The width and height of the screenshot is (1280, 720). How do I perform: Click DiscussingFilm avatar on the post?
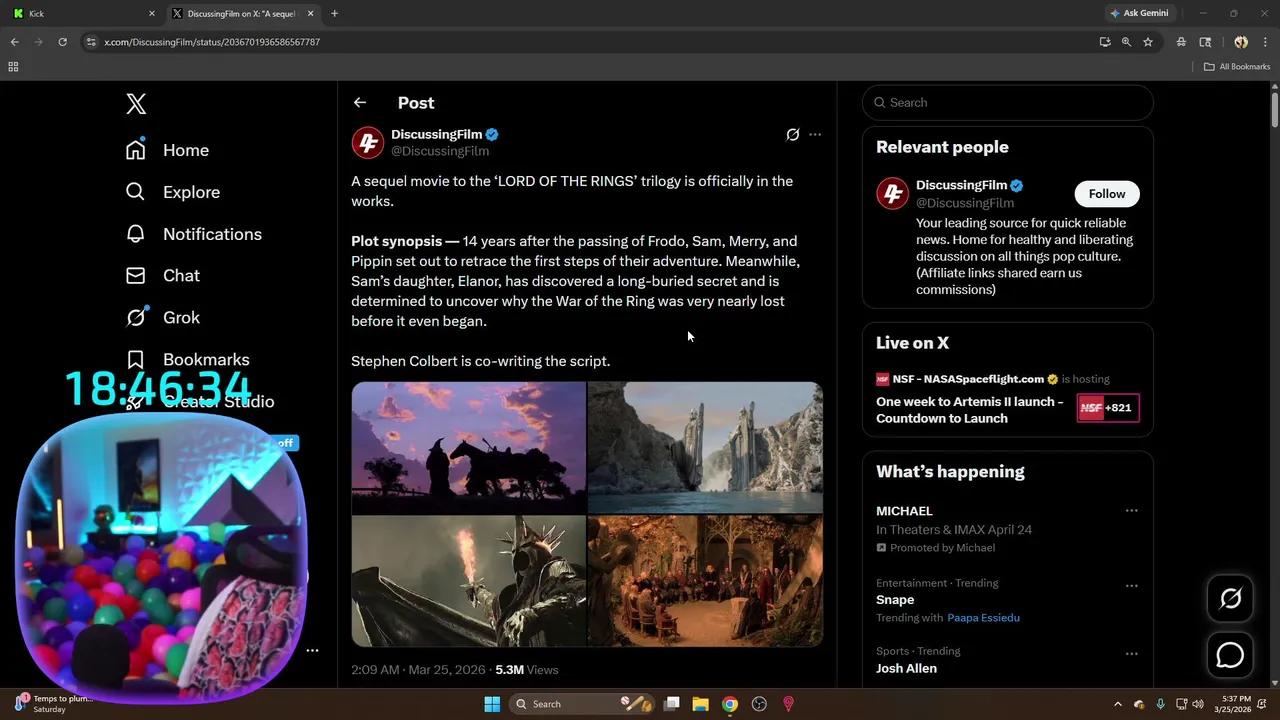click(x=368, y=142)
